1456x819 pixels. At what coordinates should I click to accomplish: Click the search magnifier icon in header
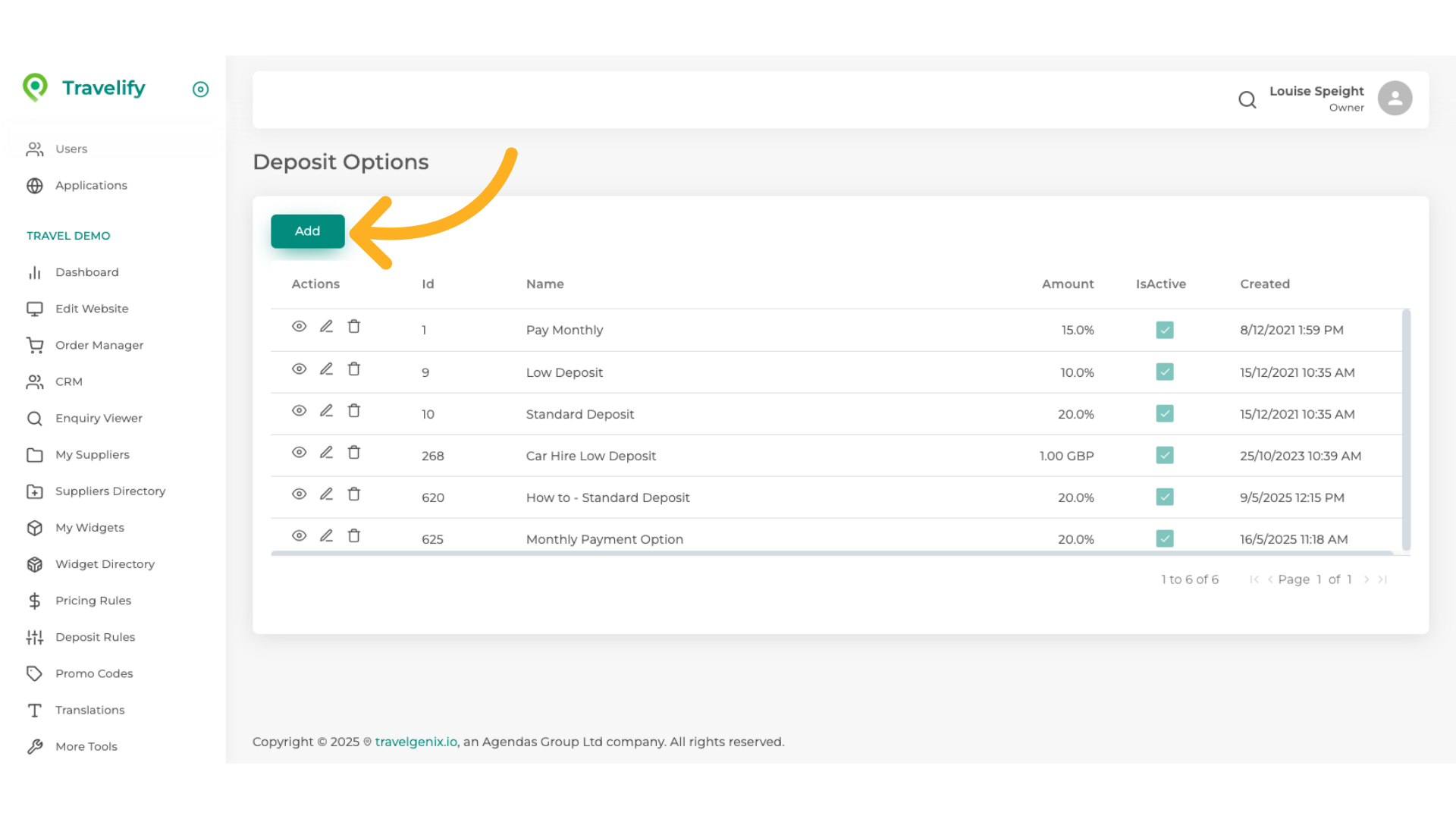[x=1247, y=99]
